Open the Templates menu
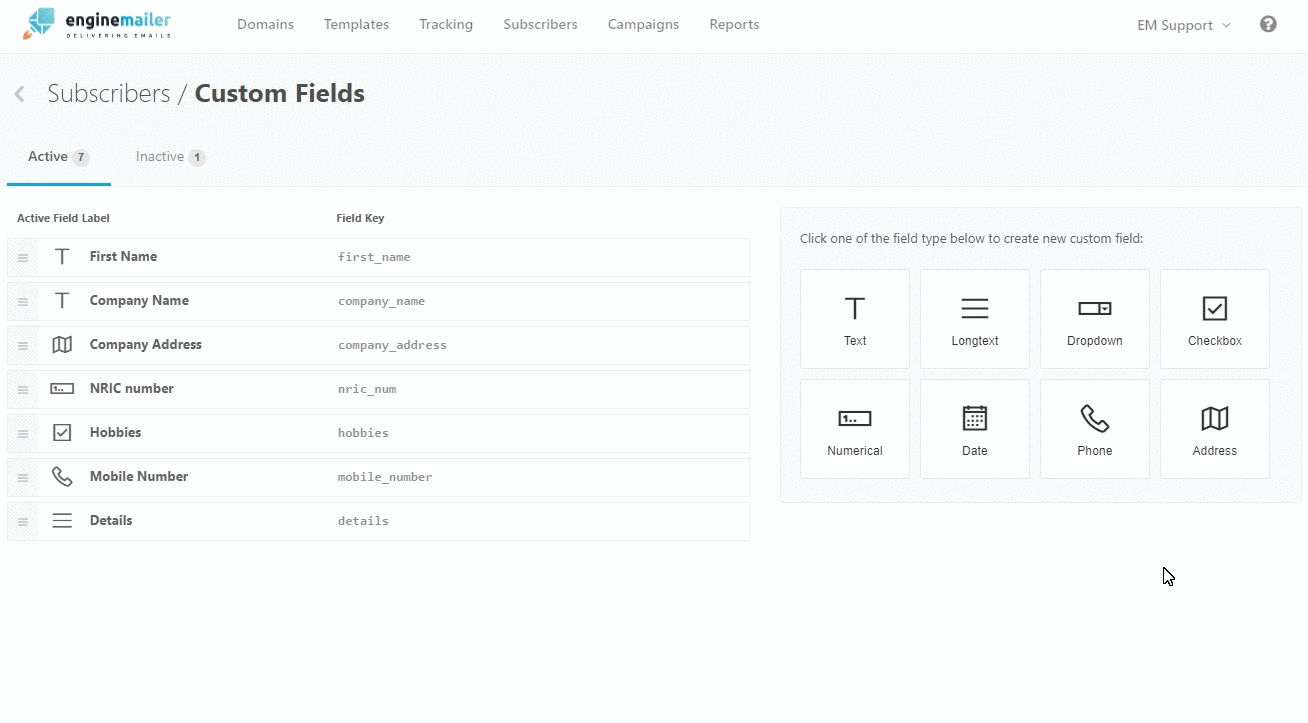The width and height of the screenshot is (1308, 723). pos(356,24)
